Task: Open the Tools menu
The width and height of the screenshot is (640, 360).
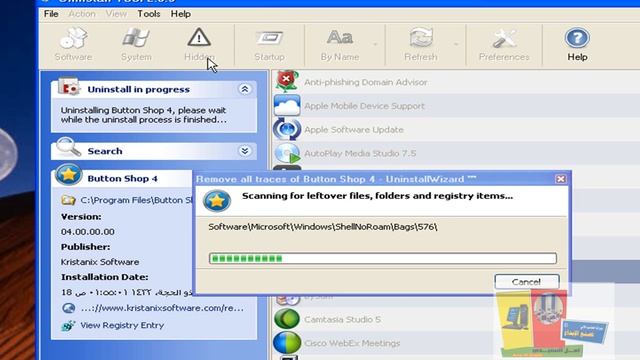Action: tap(149, 14)
